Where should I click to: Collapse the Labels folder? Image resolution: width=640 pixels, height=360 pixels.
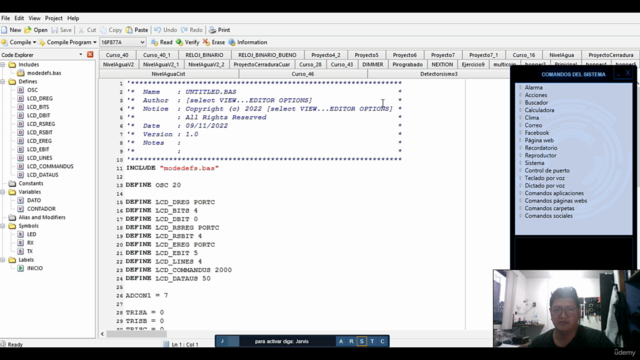click(3, 260)
